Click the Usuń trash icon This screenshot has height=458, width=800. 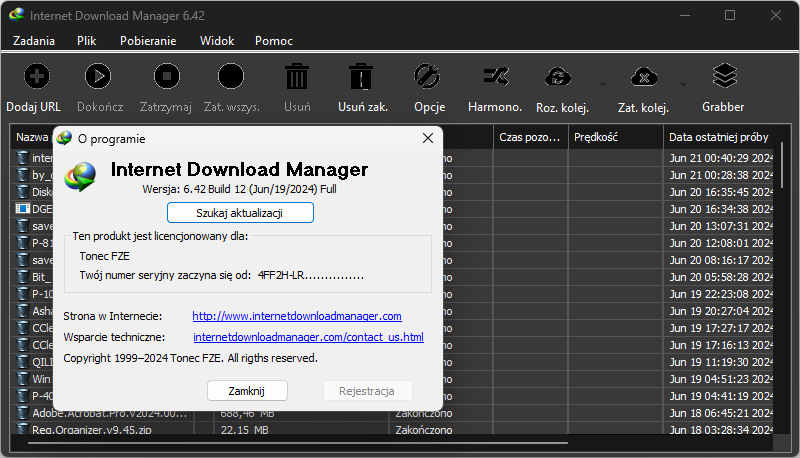(296, 77)
